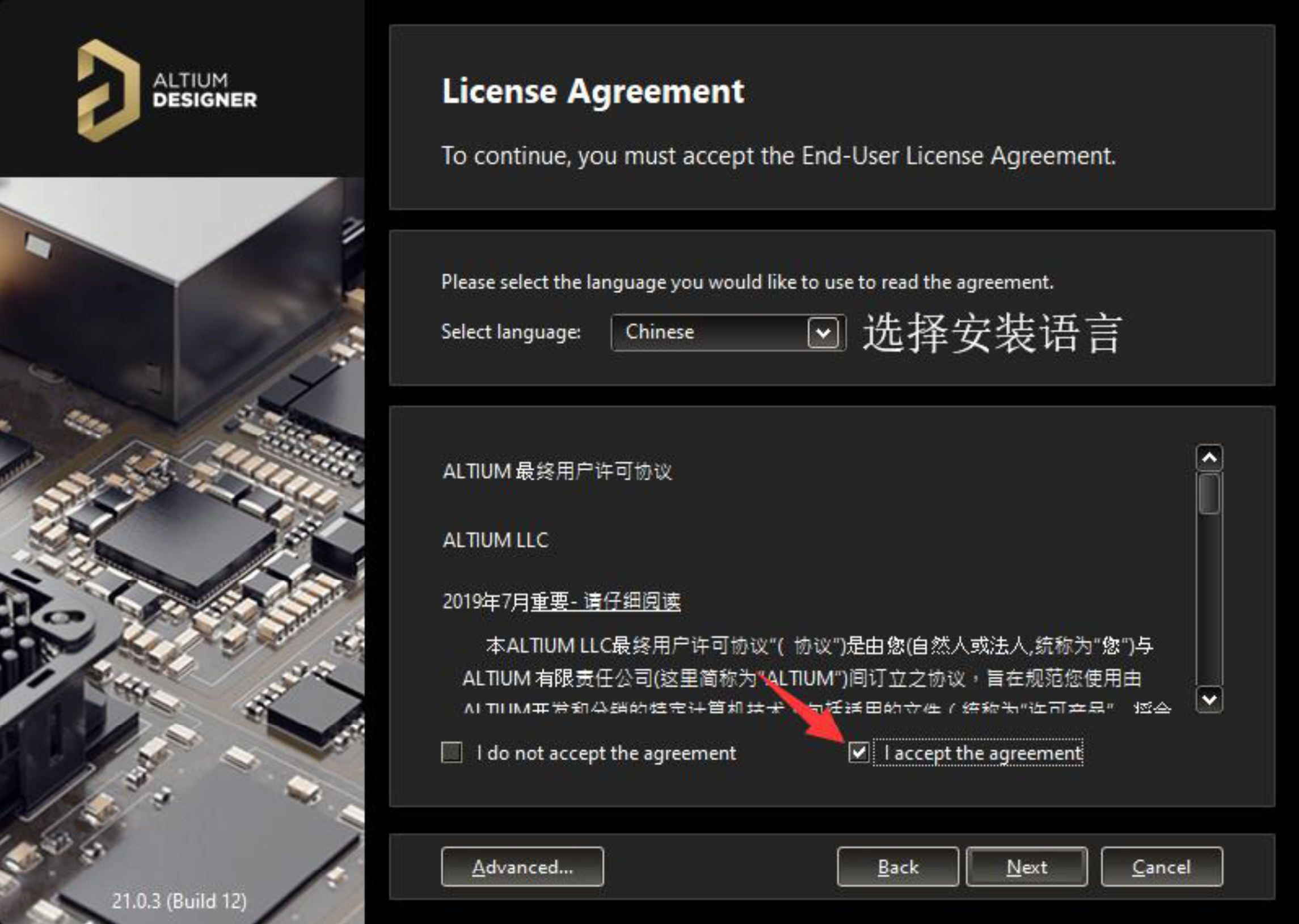Open the language dropdown arrow

tap(823, 332)
